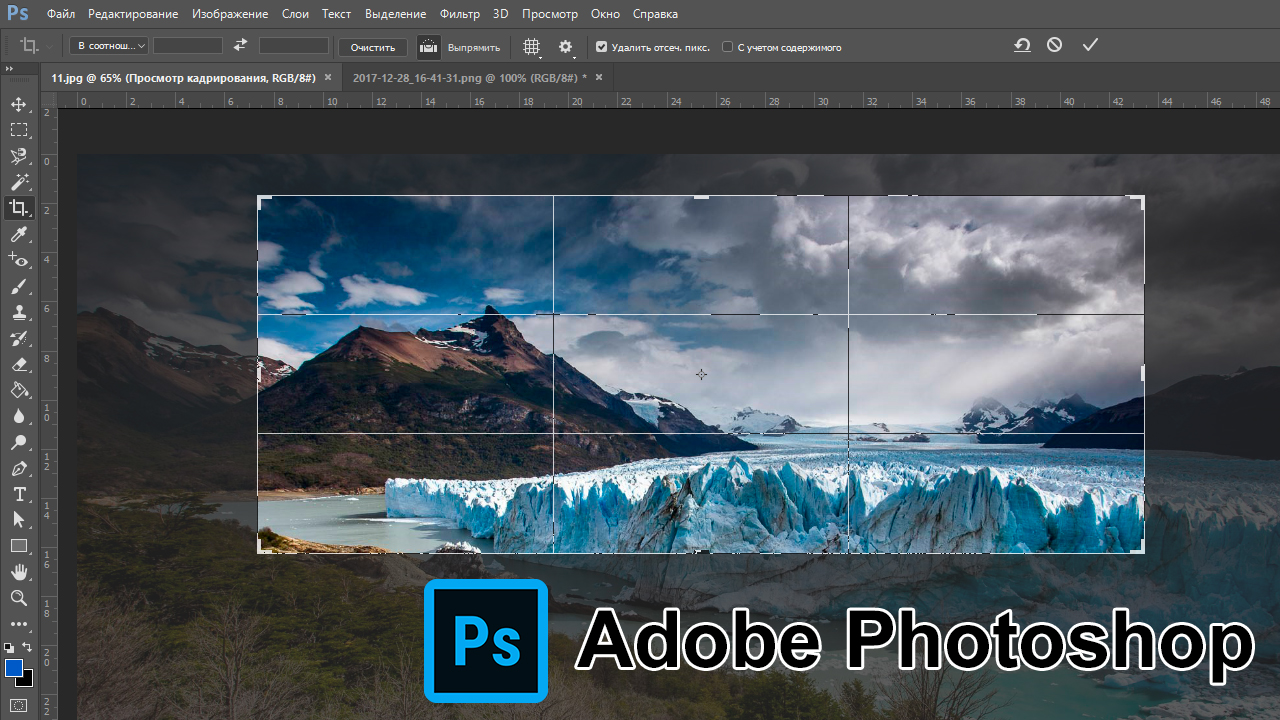Open the Фильтр menu
Screen dimensions: 1280x720
460,14
